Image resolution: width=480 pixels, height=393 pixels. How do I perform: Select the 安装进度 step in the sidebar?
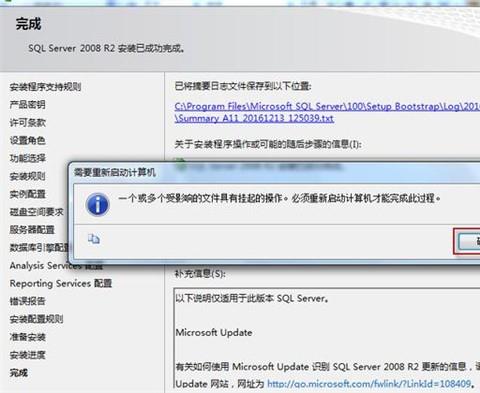click(x=27, y=355)
